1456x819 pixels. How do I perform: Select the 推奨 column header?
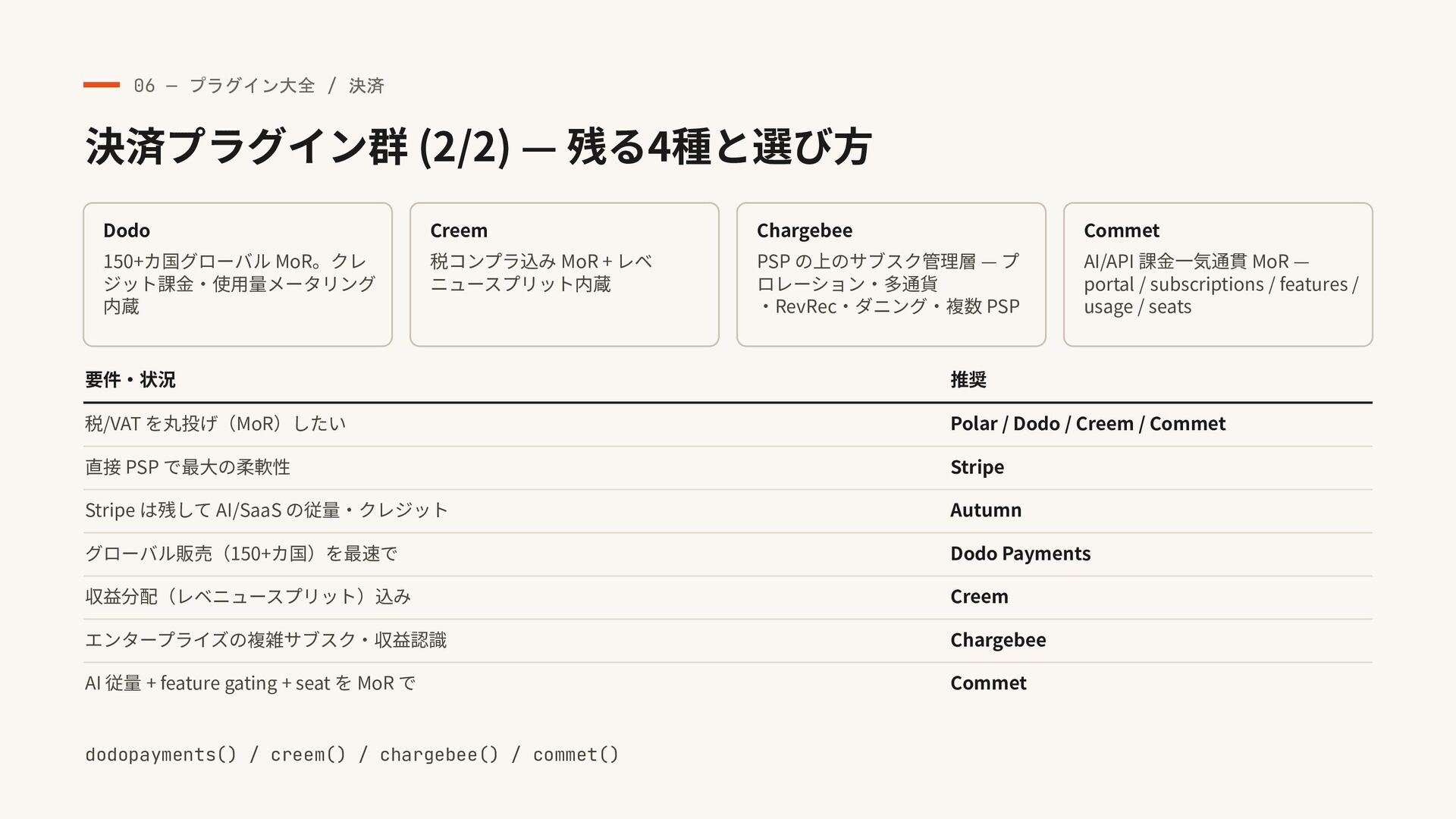click(x=968, y=379)
